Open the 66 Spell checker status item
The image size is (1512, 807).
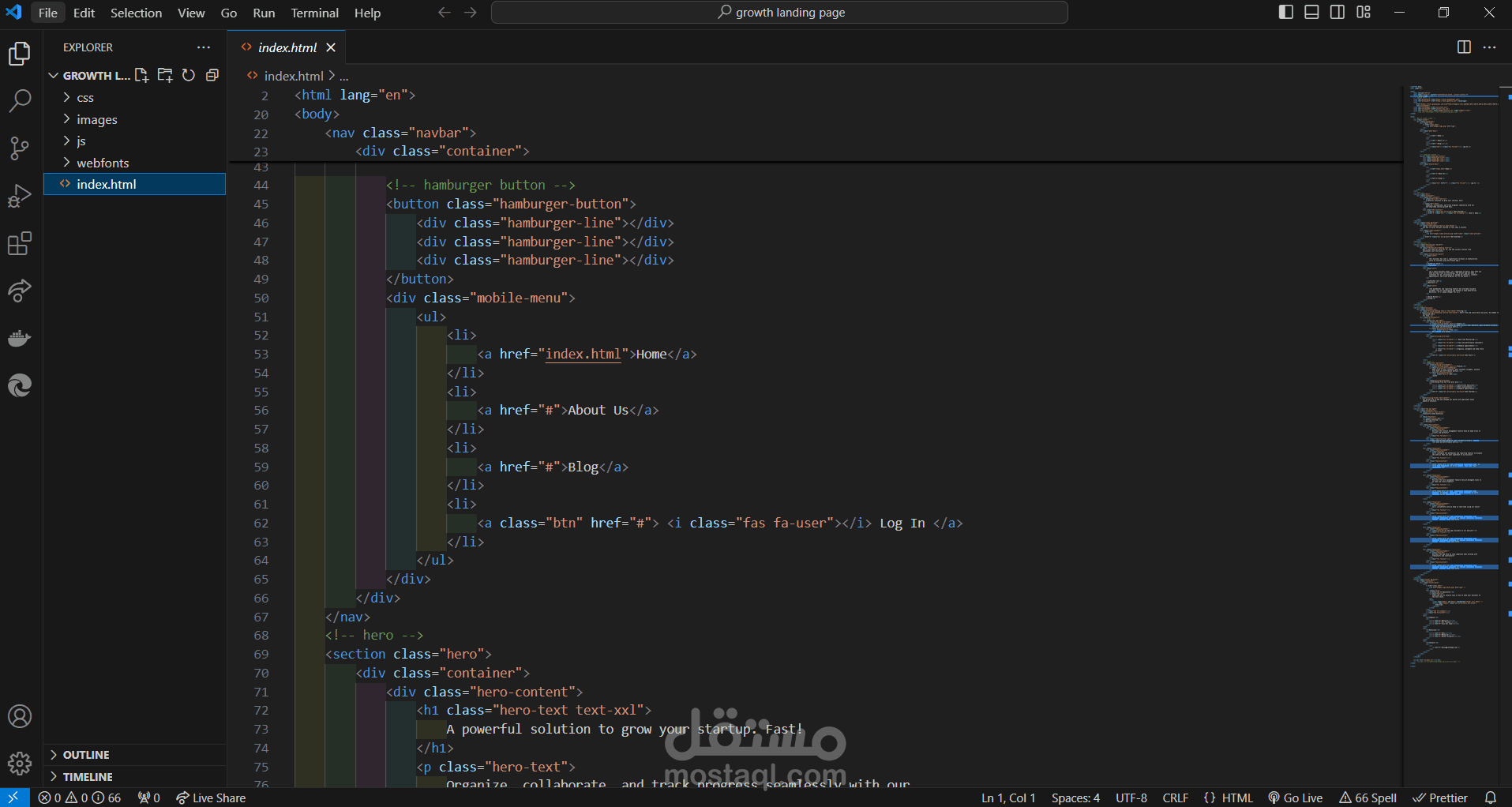1368,798
